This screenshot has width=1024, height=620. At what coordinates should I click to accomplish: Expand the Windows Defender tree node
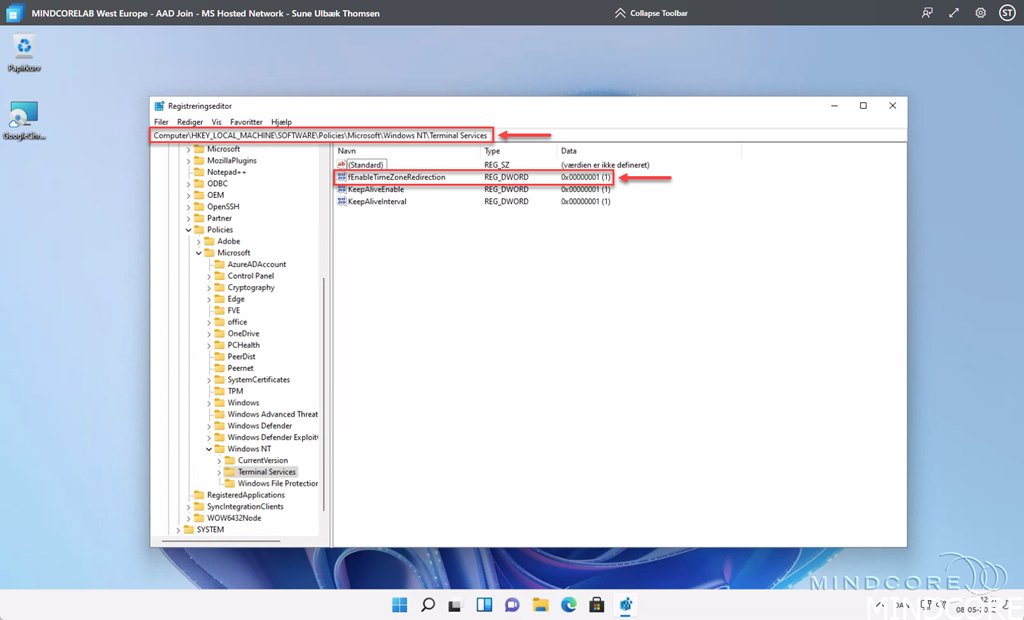pyautogui.click(x=209, y=426)
